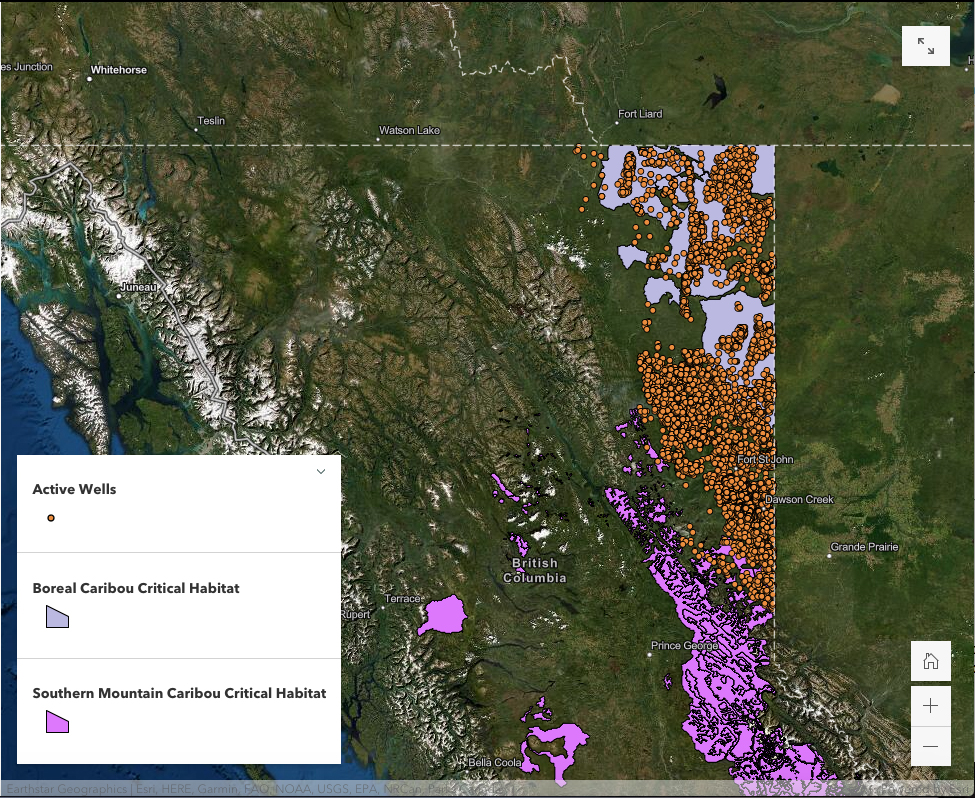Click the Whitehorse city label on map
Viewport: 975px width, 798px height.
pos(118,70)
